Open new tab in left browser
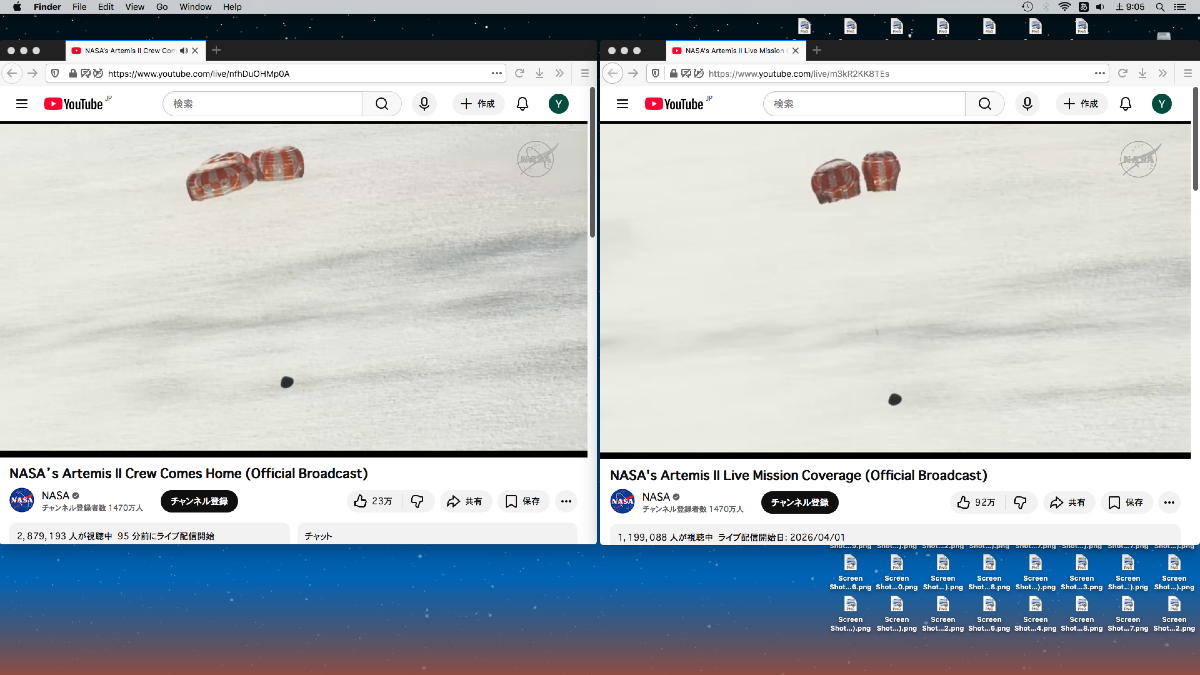The image size is (1200, 675). point(216,50)
